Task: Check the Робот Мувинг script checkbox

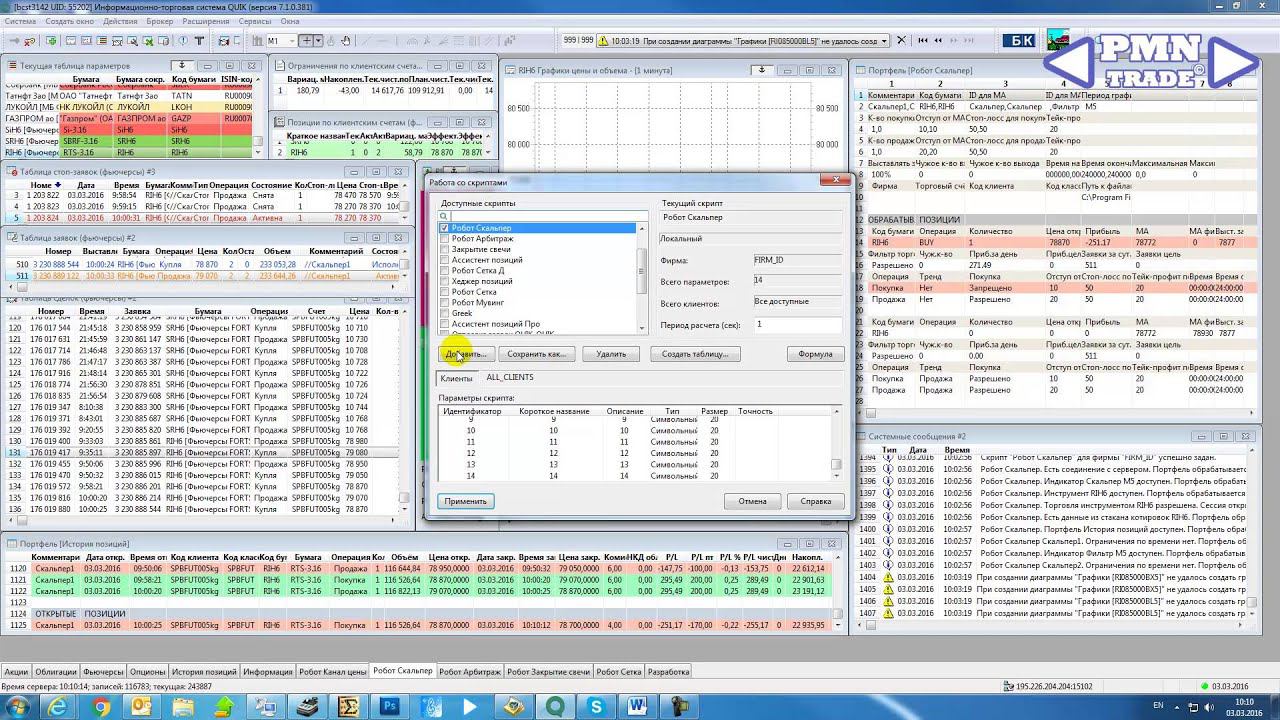Action: (444, 302)
